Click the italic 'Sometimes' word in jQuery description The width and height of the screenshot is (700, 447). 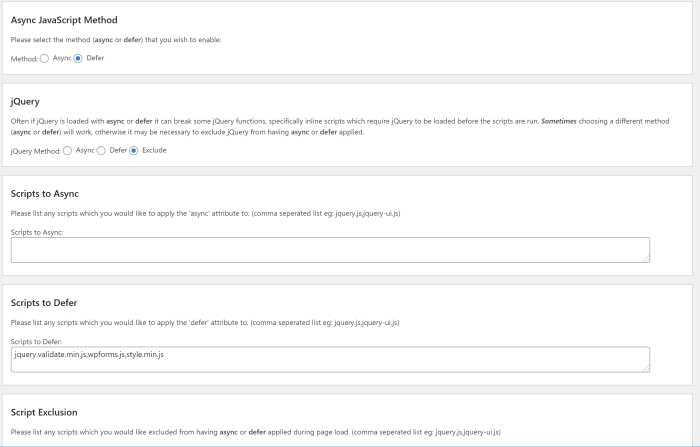(x=558, y=121)
